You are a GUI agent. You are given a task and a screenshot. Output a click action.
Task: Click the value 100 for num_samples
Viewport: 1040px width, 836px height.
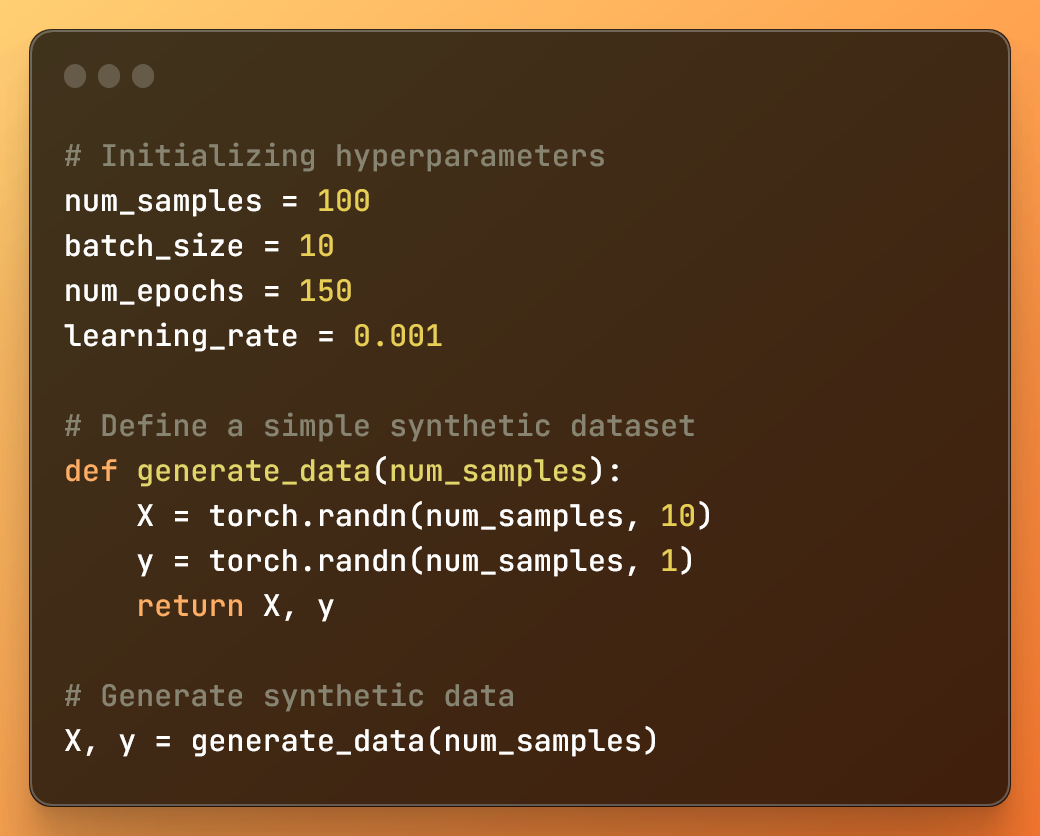(344, 201)
